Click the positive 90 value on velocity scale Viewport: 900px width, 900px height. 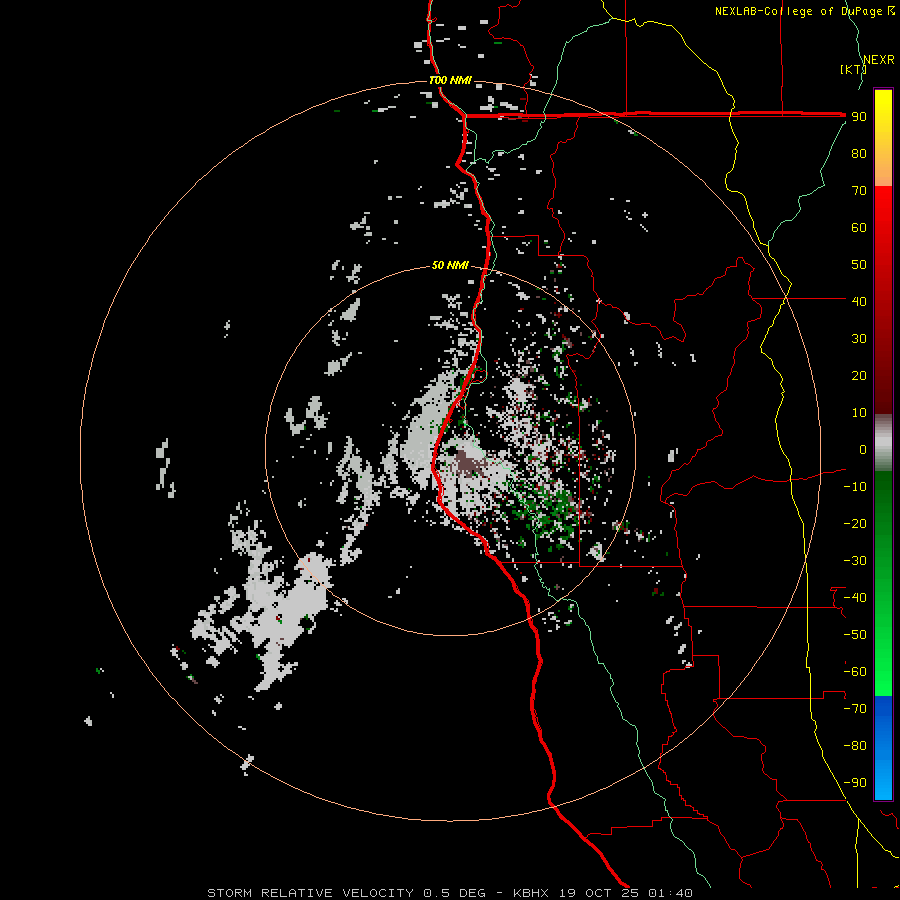click(859, 117)
